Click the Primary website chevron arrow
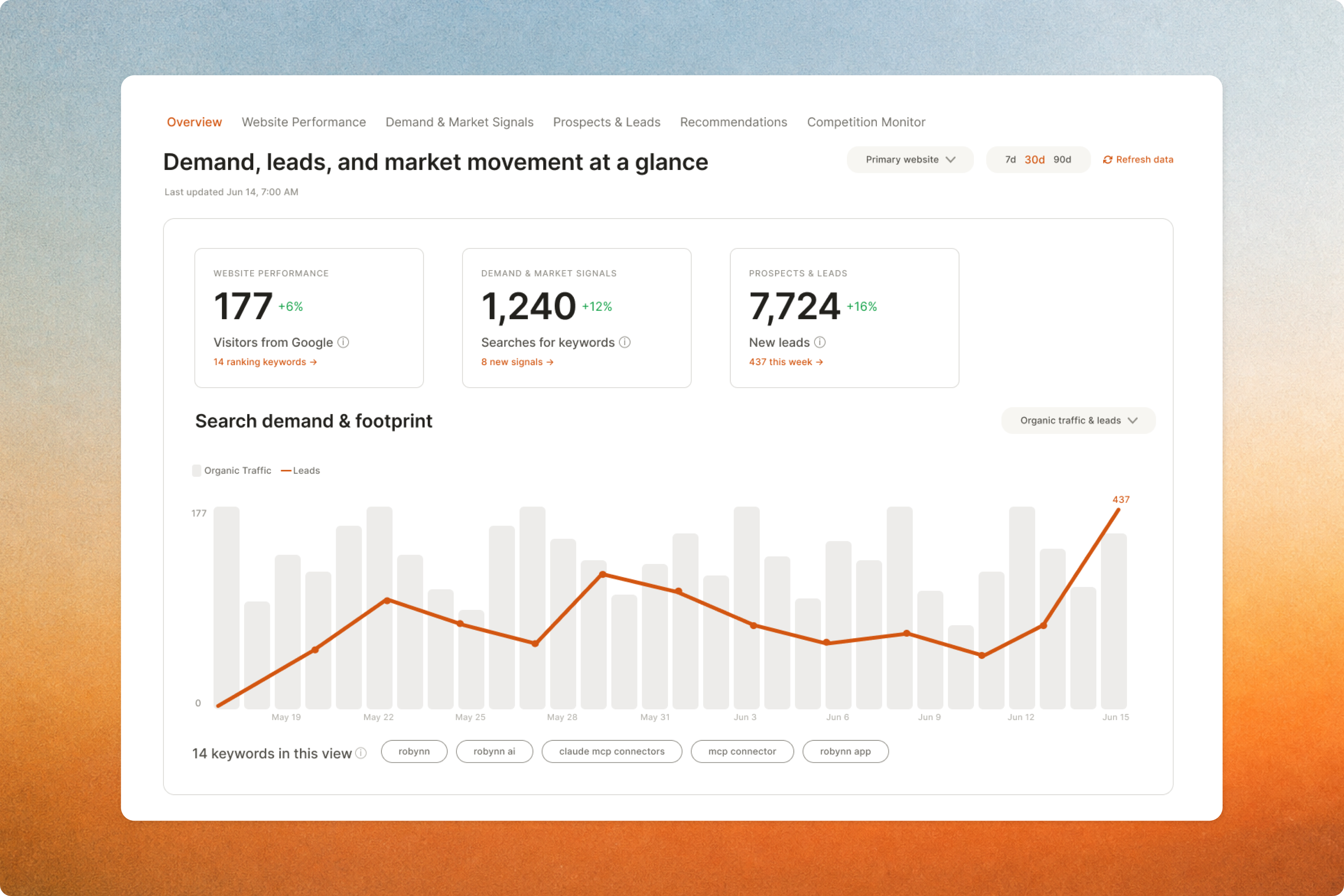 click(x=950, y=160)
